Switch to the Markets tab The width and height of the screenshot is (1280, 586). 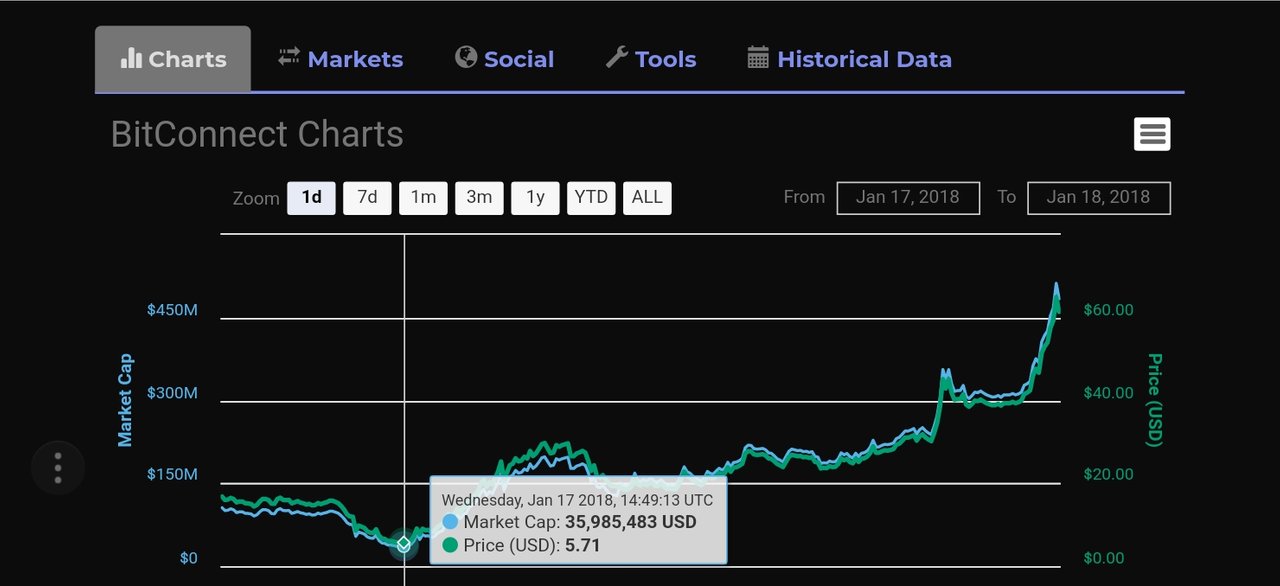[x=341, y=59]
